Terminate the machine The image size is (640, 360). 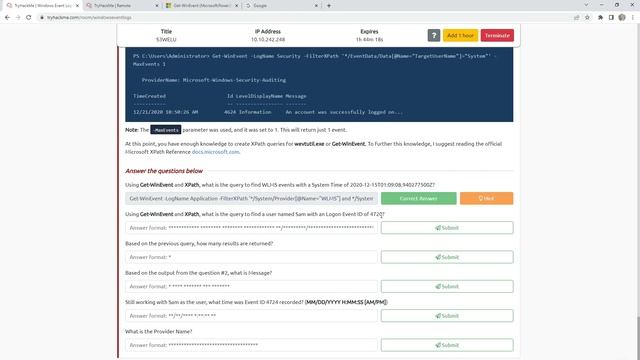point(497,35)
